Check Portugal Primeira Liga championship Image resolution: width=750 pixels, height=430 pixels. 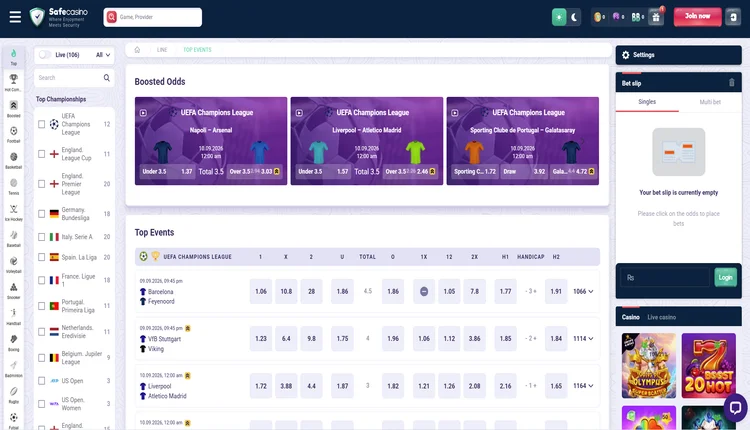42,306
